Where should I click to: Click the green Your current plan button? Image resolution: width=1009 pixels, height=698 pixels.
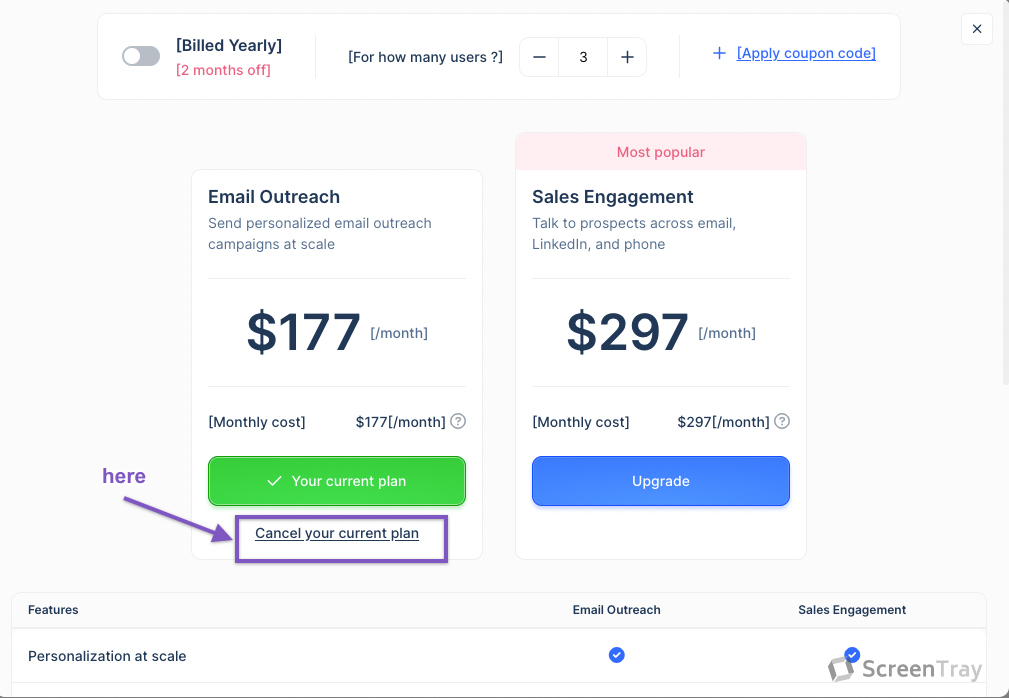click(x=337, y=481)
